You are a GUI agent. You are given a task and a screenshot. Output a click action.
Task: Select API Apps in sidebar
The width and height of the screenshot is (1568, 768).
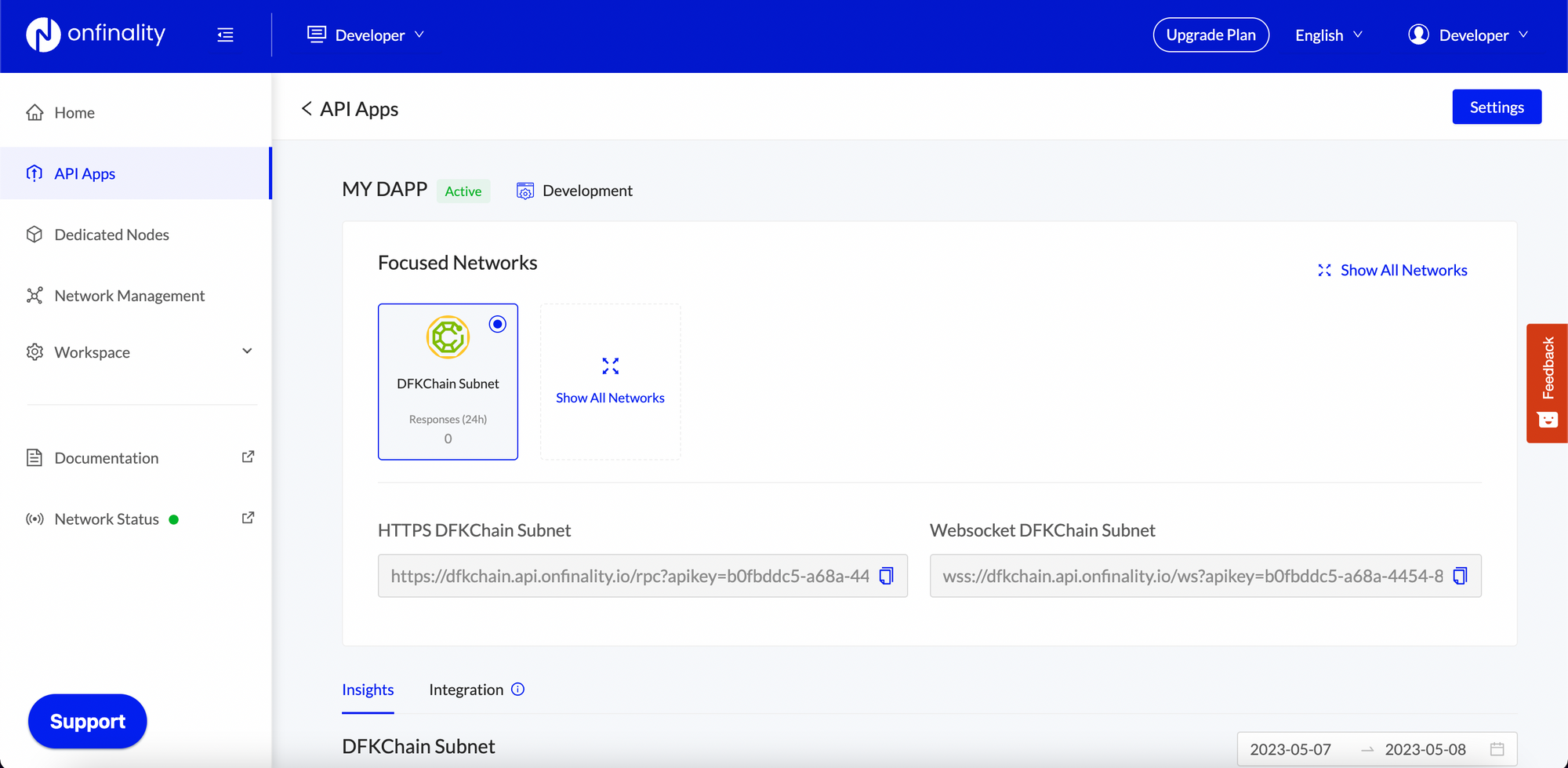click(x=136, y=173)
